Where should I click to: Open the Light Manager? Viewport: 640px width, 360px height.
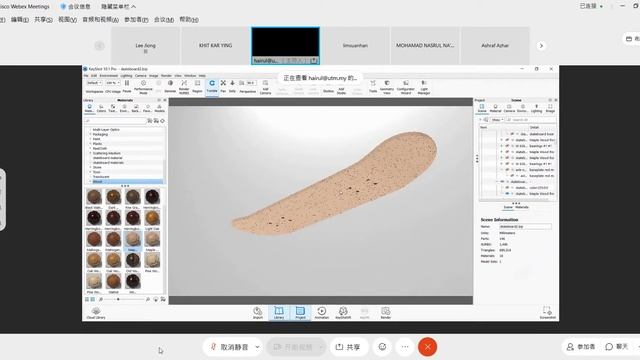pyautogui.click(x=424, y=87)
